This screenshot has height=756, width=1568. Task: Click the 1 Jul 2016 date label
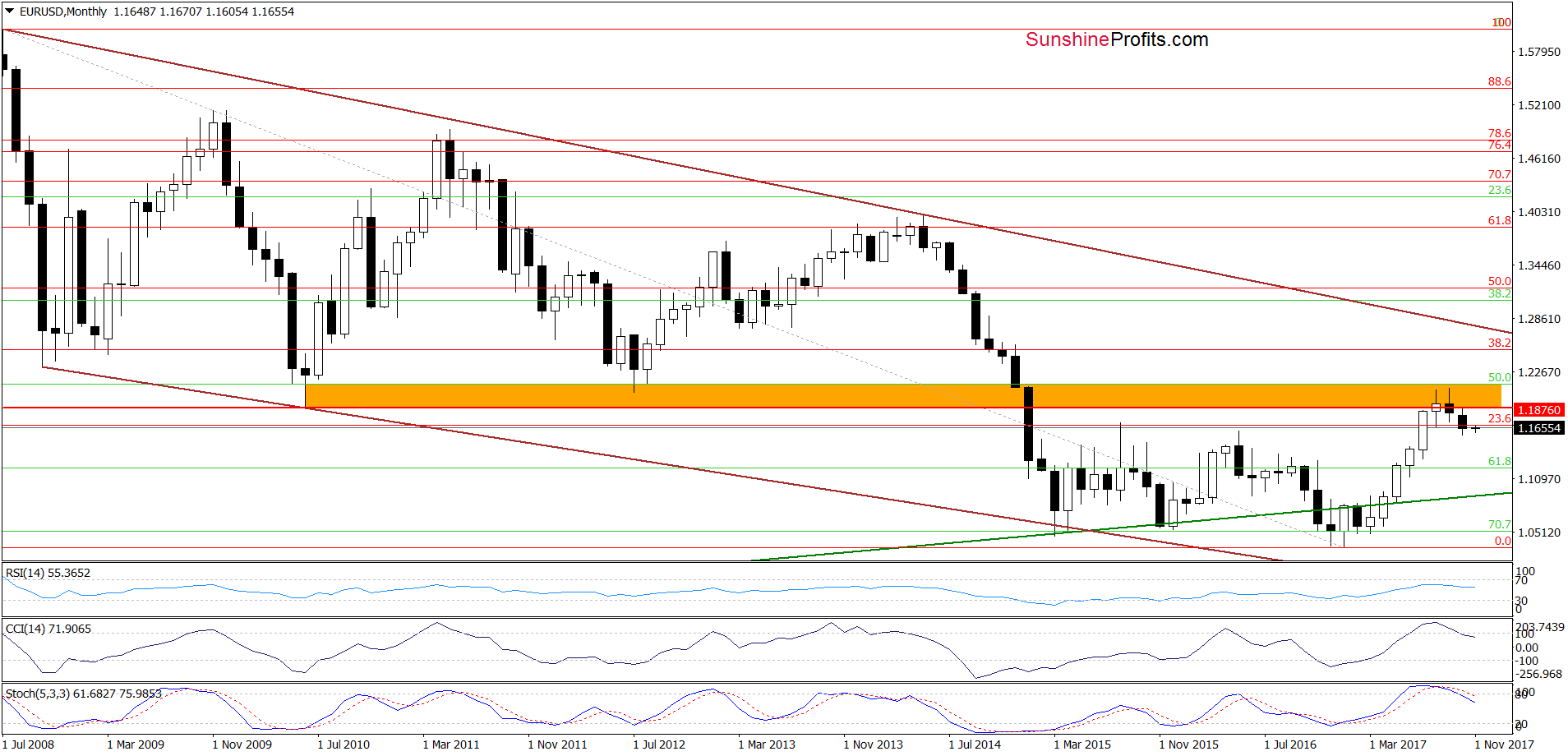coord(1290,744)
